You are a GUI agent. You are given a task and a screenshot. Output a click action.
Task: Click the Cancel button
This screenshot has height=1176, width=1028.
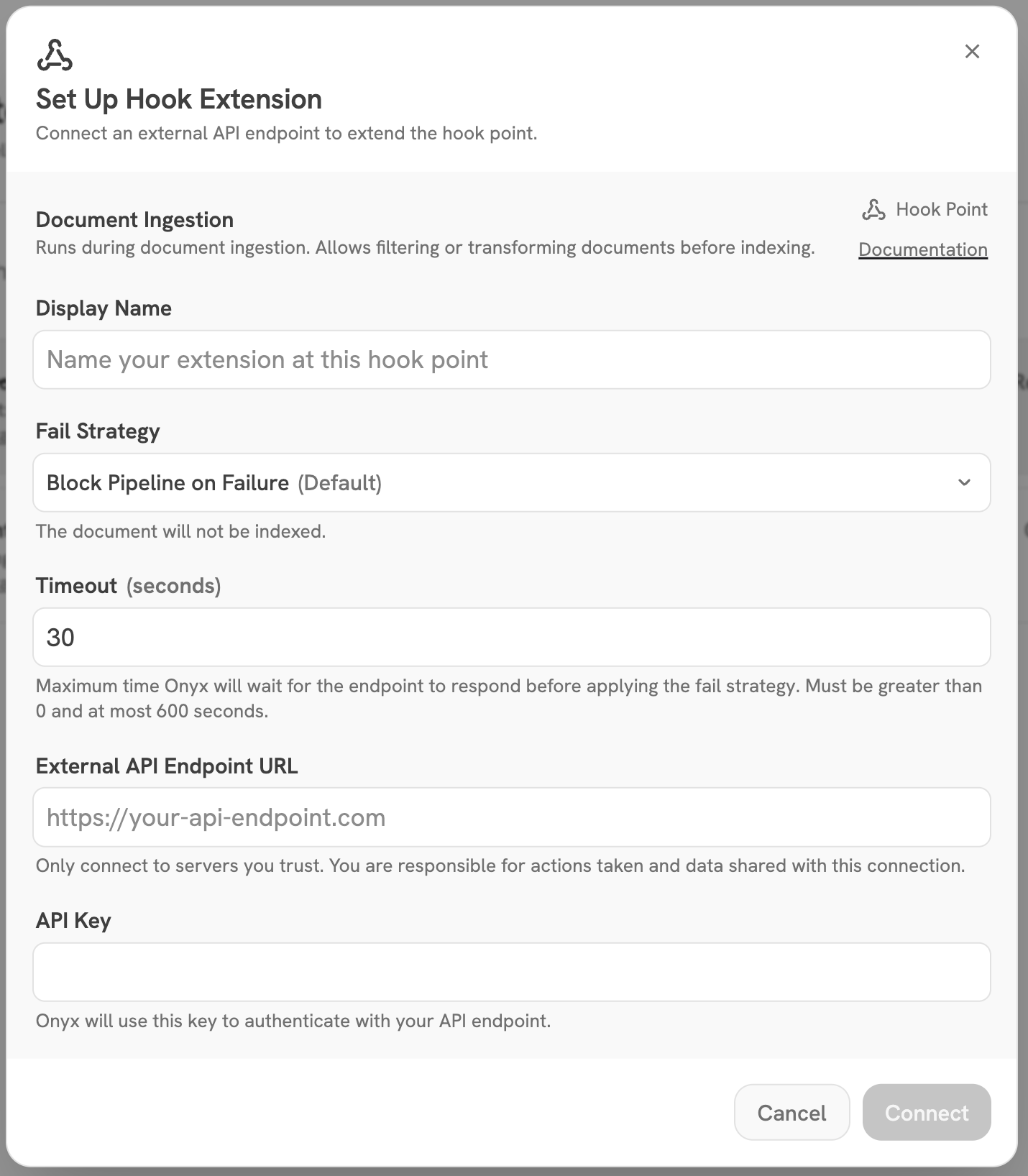coord(791,1112)
